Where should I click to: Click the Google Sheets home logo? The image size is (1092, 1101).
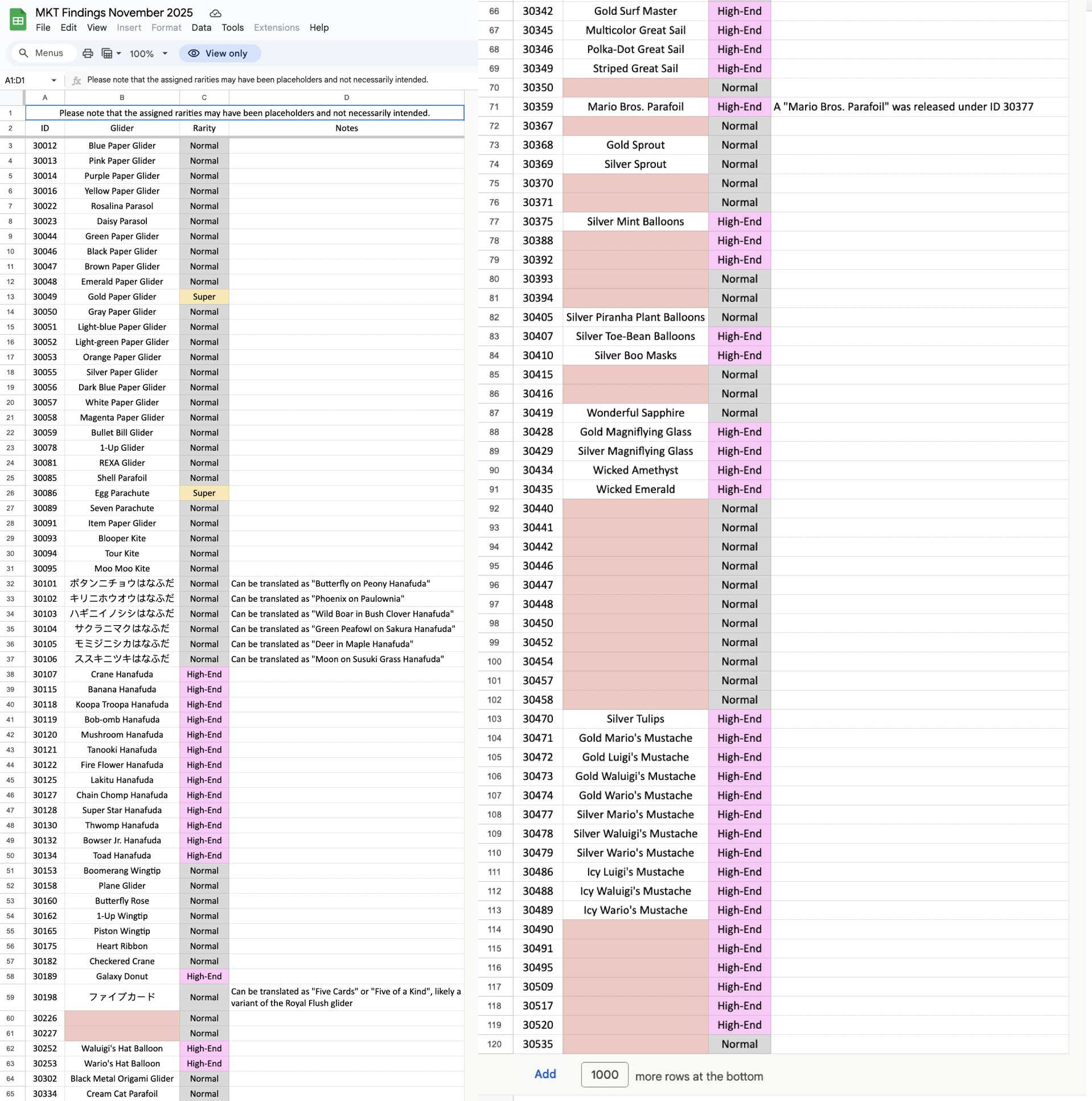pos(18,20)
